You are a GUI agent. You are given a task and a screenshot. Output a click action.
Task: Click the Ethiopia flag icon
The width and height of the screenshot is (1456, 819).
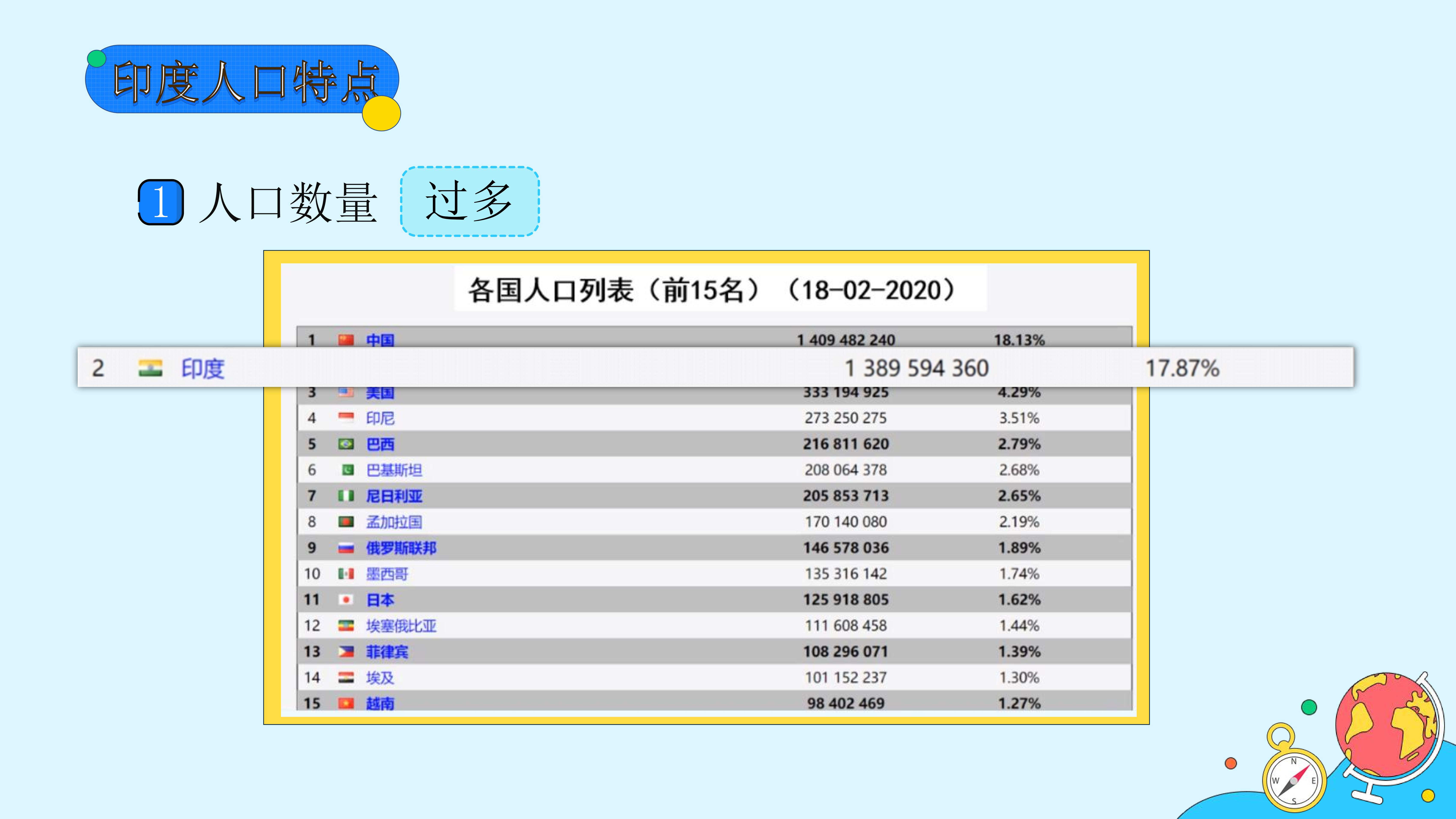click(346, 626)
